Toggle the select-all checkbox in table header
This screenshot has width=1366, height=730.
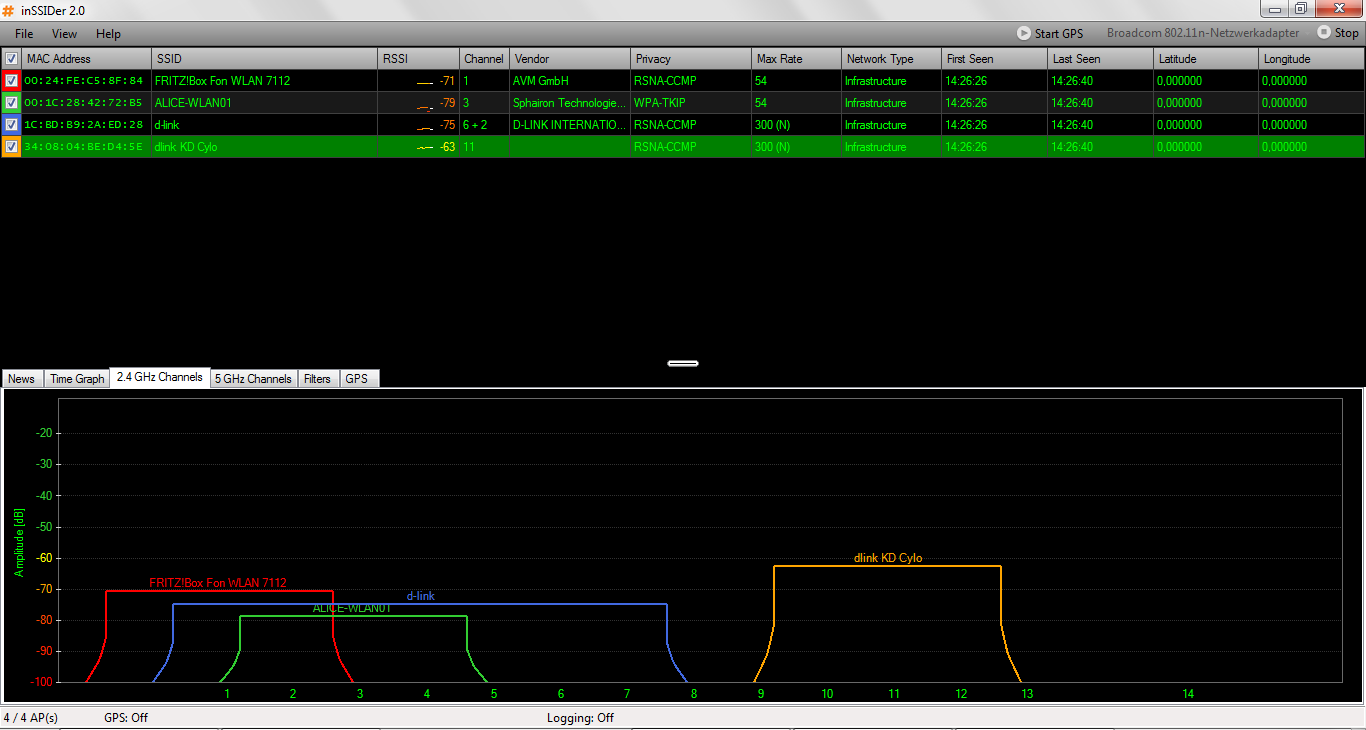[11, 59]
